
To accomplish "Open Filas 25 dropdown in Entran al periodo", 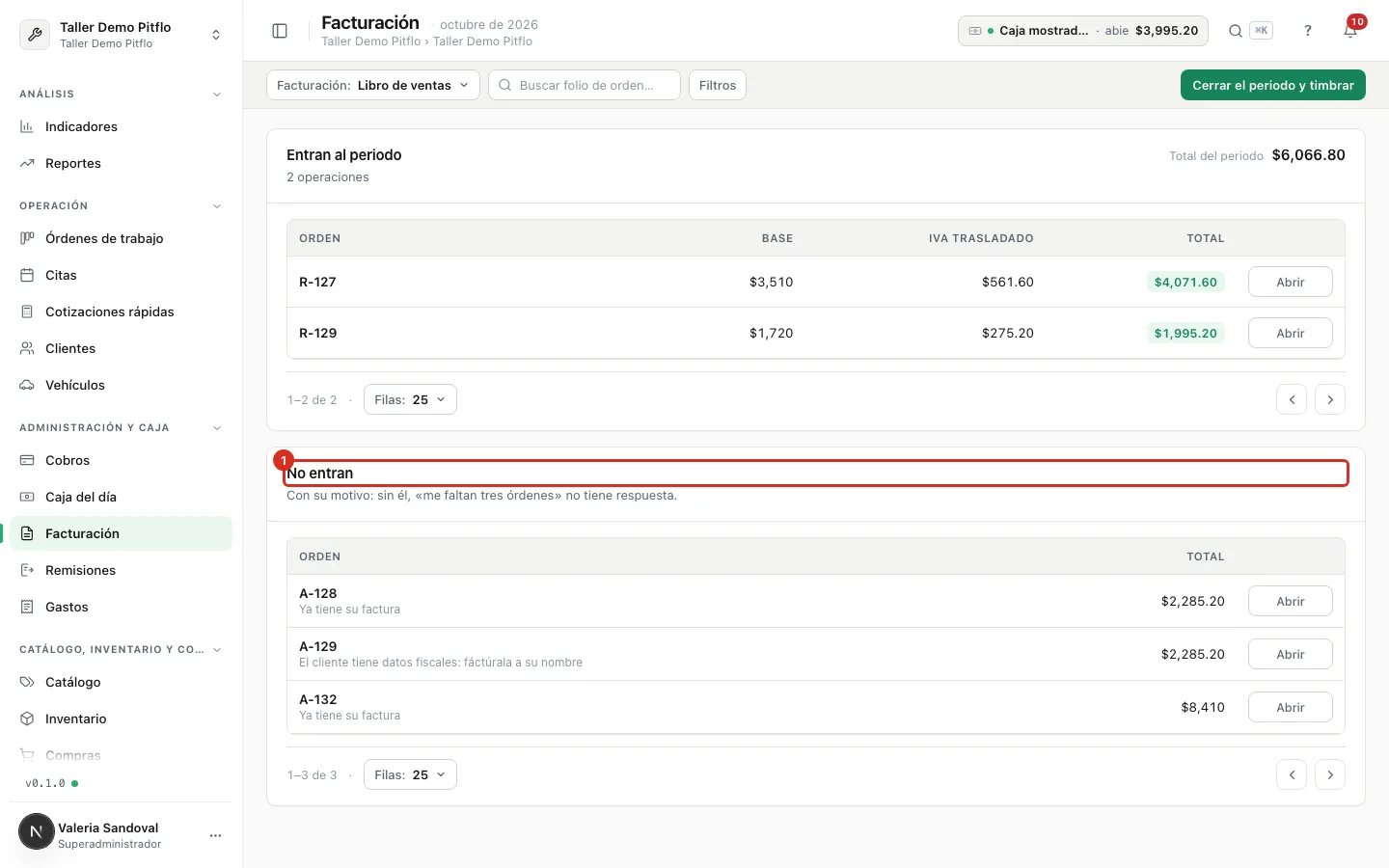I will click(x=410, y=399).
